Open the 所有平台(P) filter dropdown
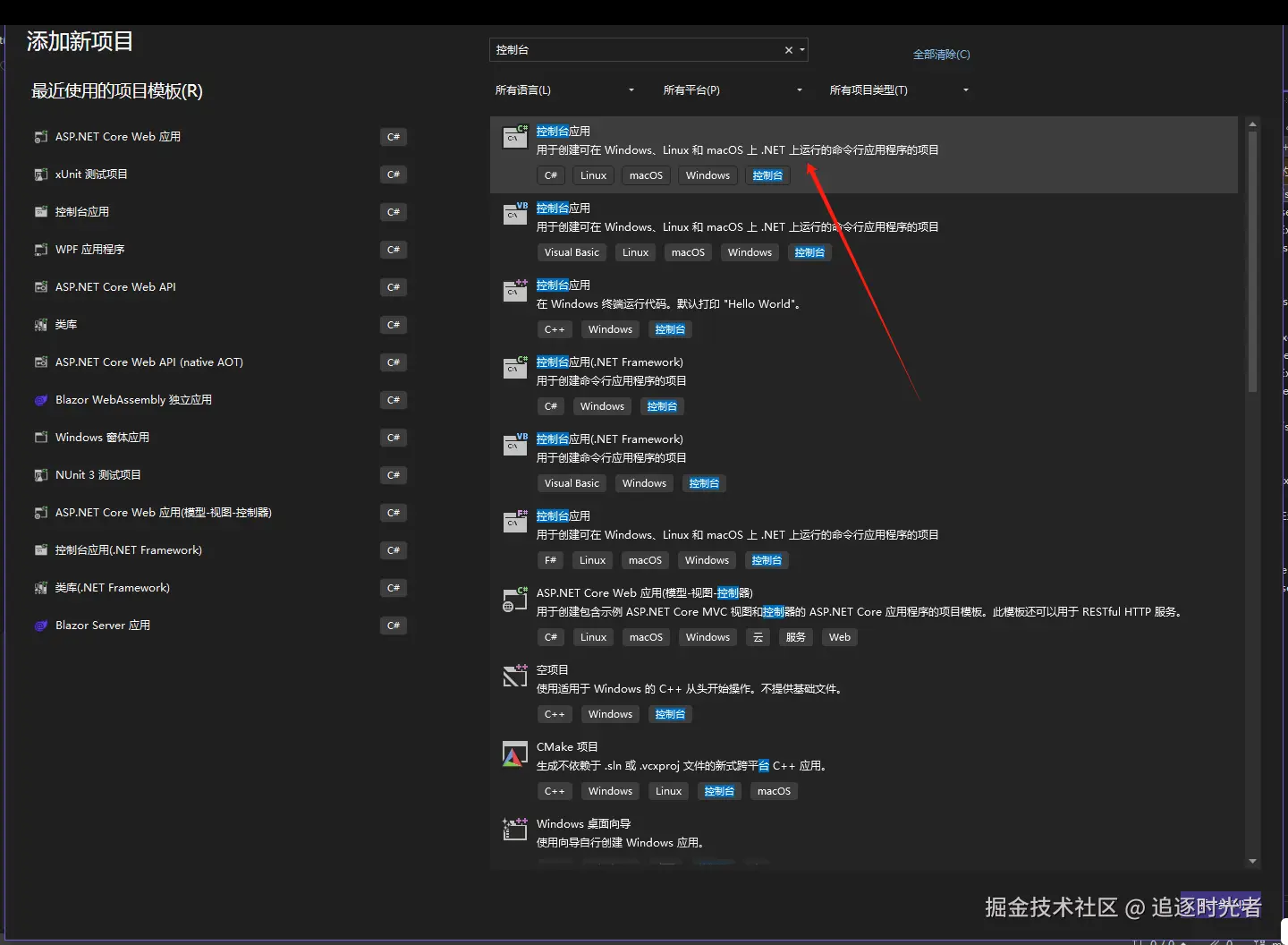This screenshot has height=945, width=1288. click(x=733, y=90)
